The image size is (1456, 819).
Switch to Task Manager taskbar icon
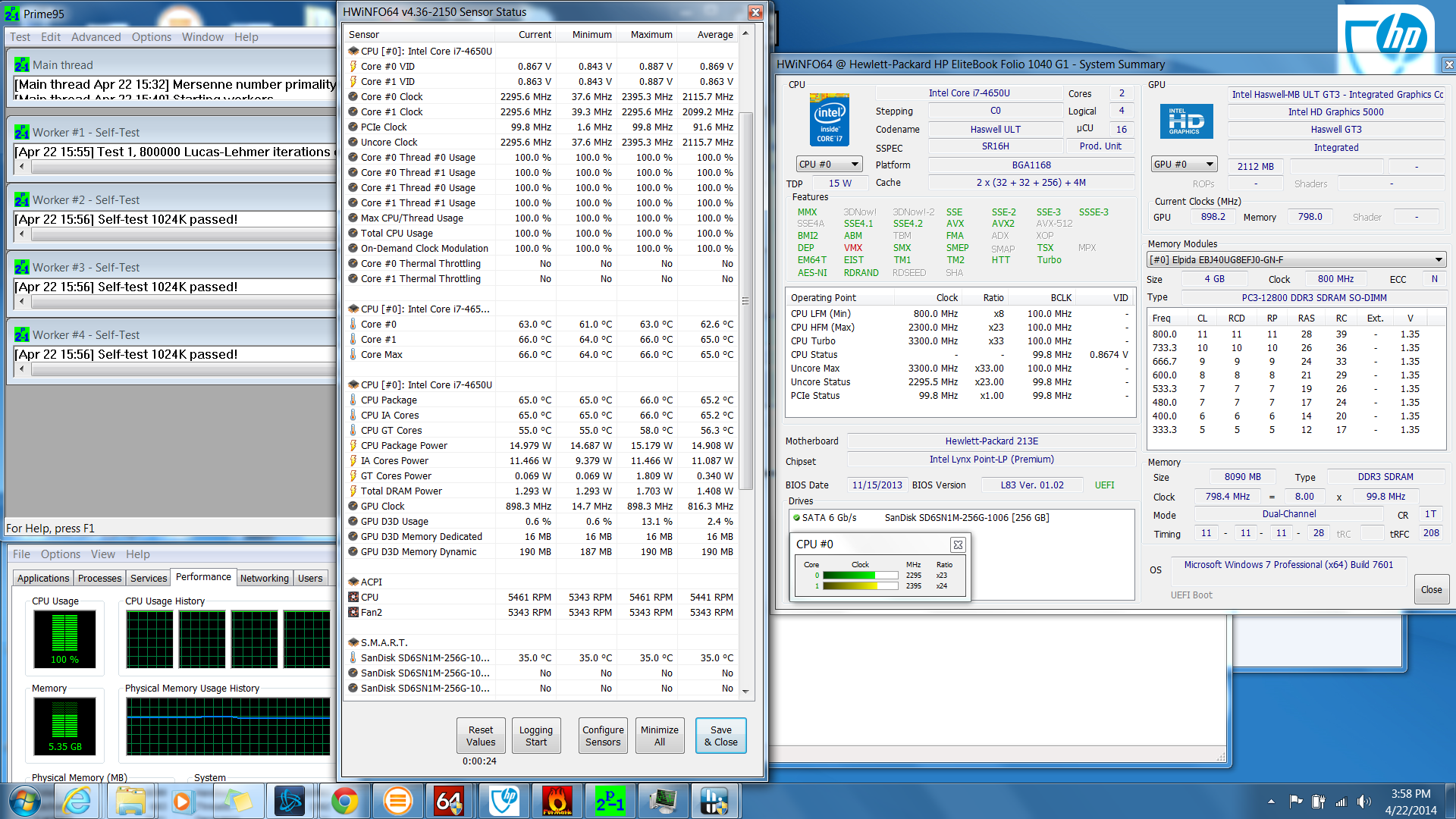tap(662, 801)
